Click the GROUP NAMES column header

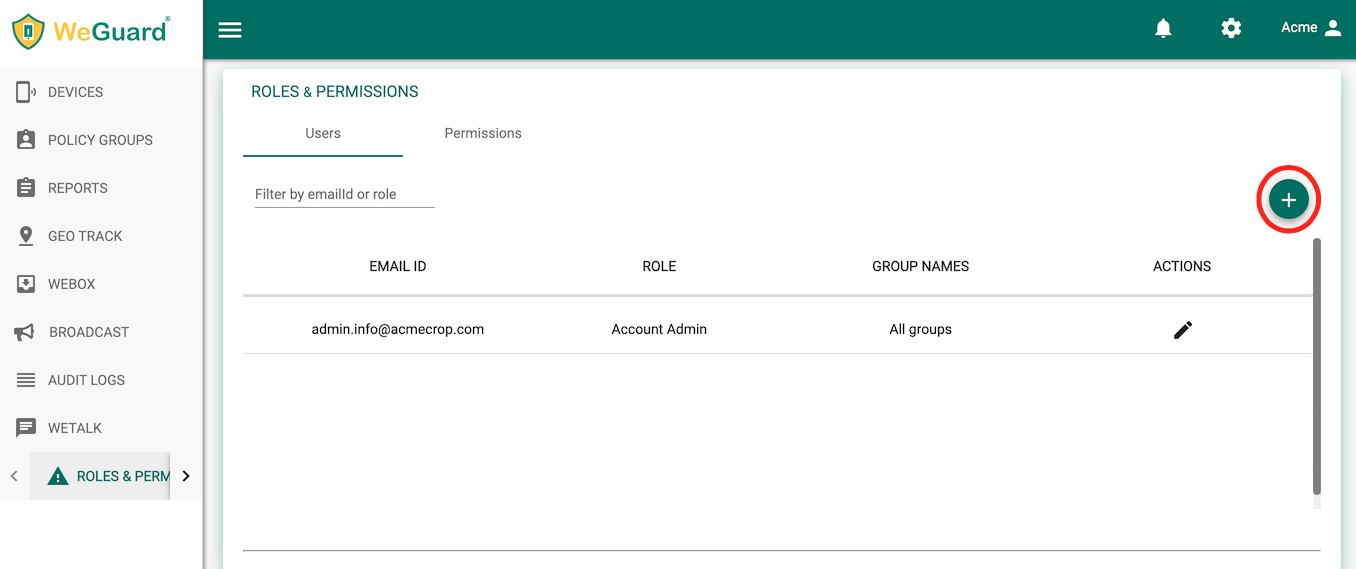pyautogui.click(x=920, y=266)
